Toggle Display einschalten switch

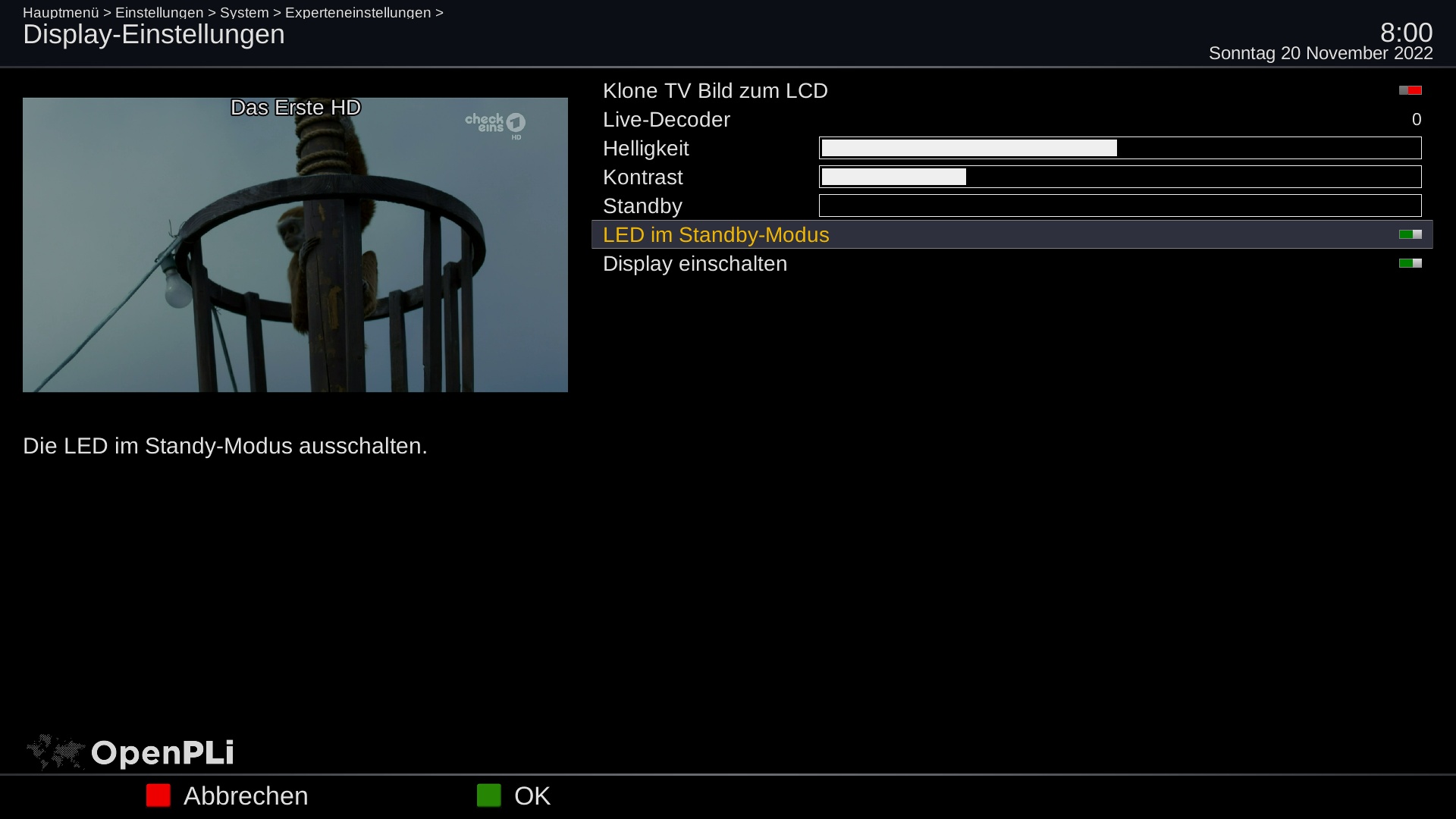[x=1410, y=263]
